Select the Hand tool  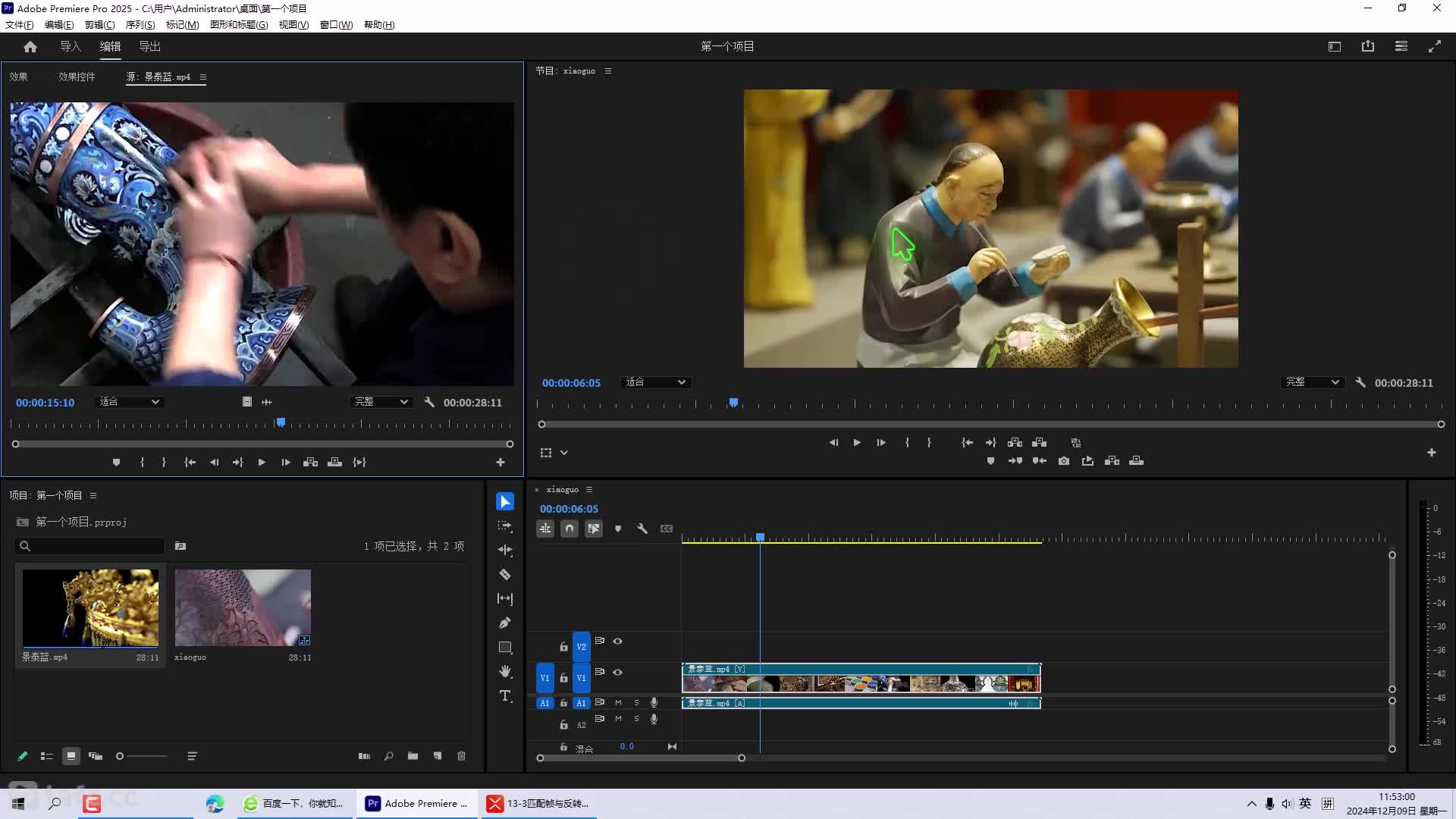tap(505, 672)
